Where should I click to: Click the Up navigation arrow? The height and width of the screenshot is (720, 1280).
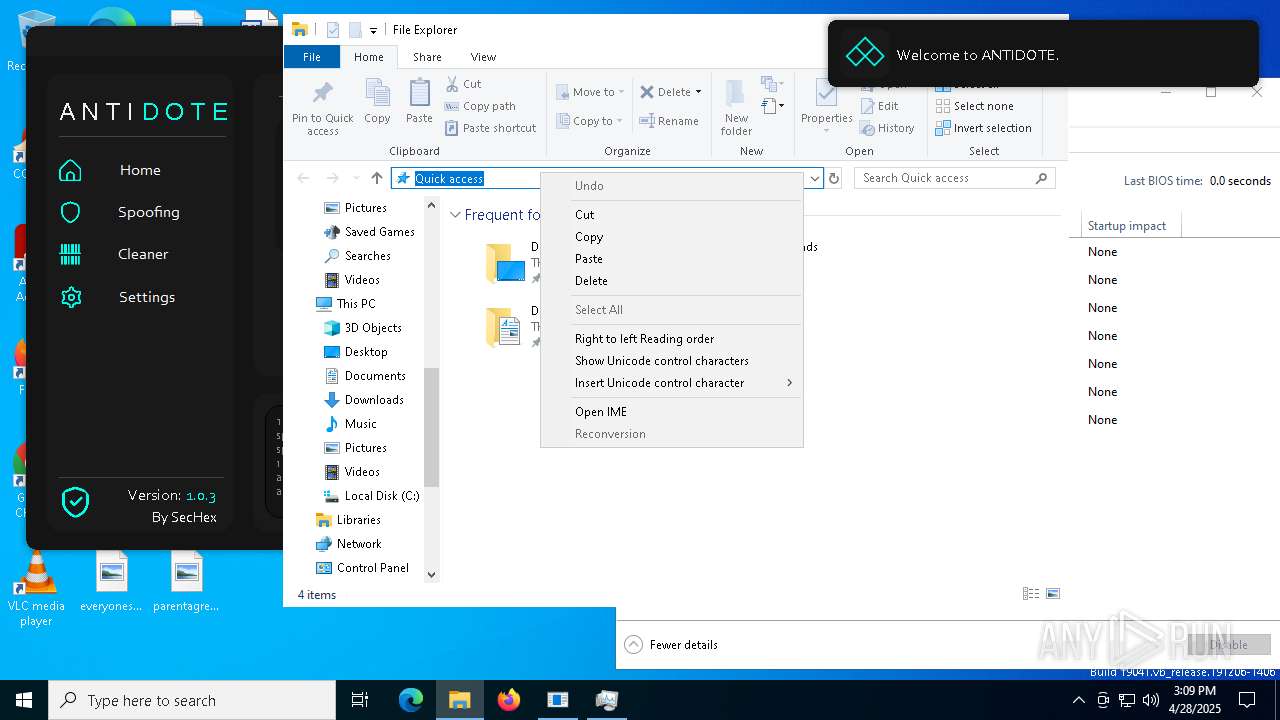click(x=377, y=178)
